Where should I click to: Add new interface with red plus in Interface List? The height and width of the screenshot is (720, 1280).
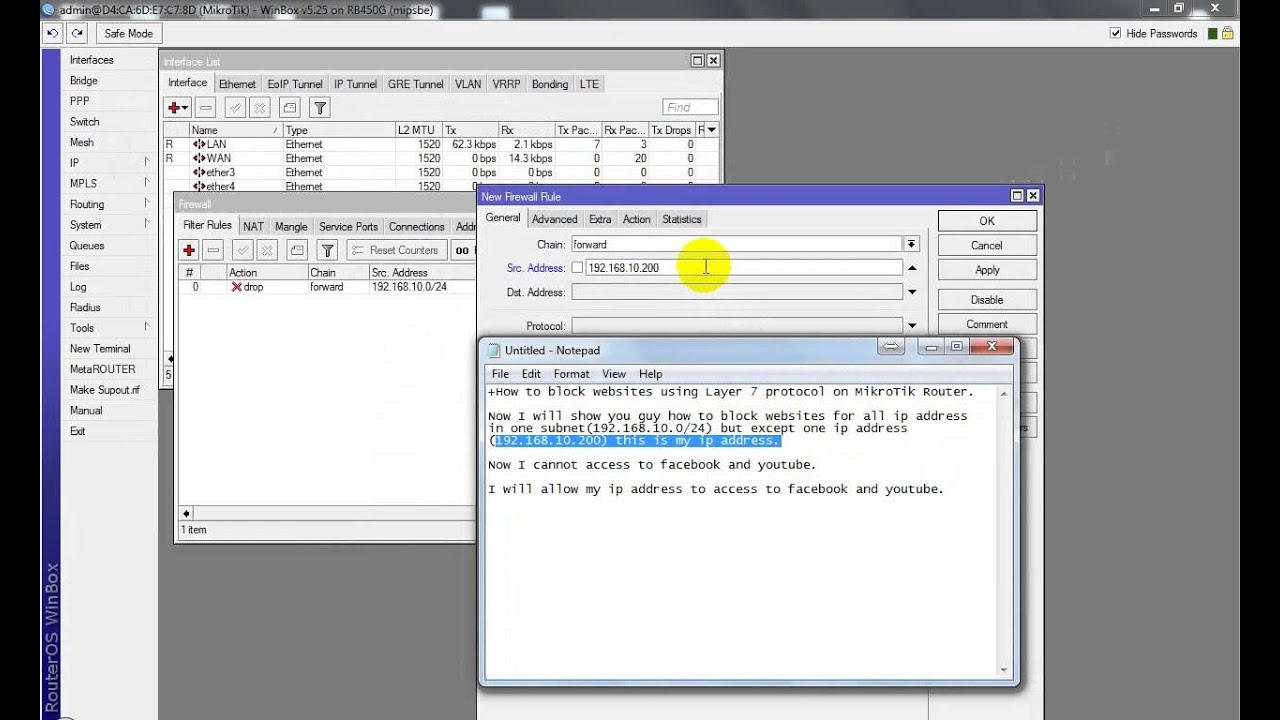click(x=177, y=107)
